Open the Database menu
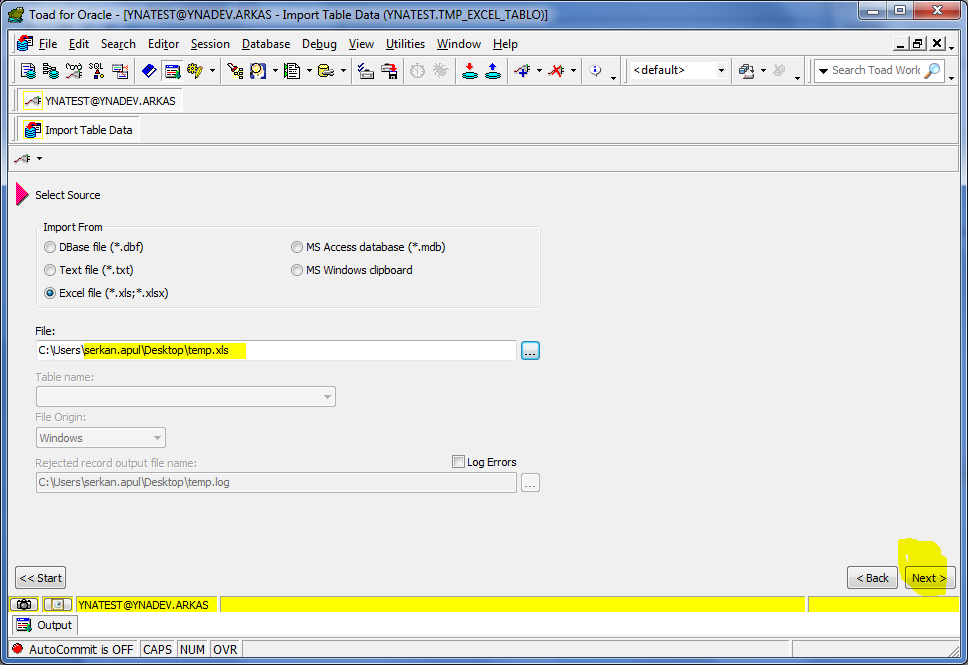The width and height of the screenshot is (968, 665). (266, 44)
